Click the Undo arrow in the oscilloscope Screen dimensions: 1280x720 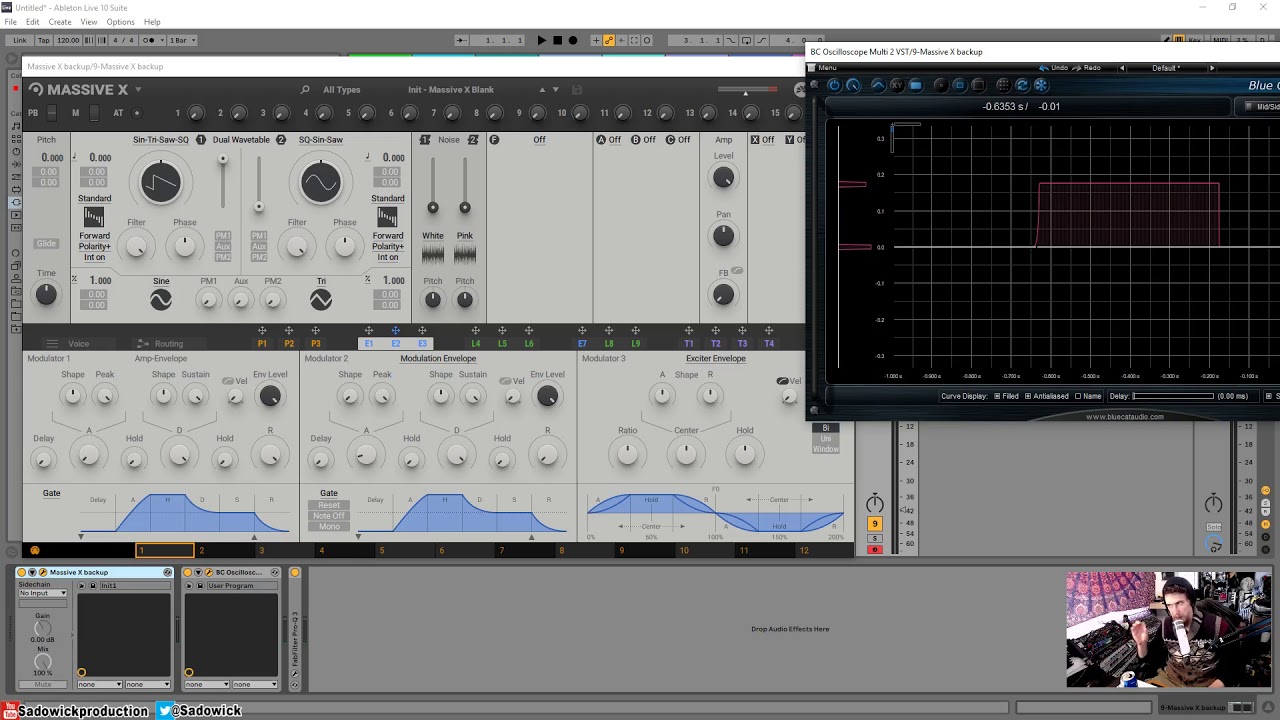click(x=1044, y=68)
